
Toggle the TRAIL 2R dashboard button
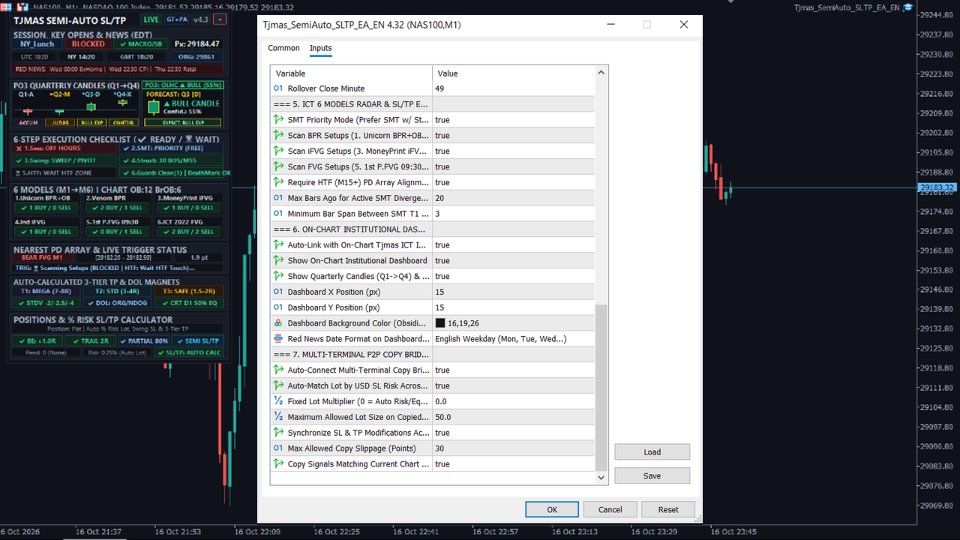[91, 341]
